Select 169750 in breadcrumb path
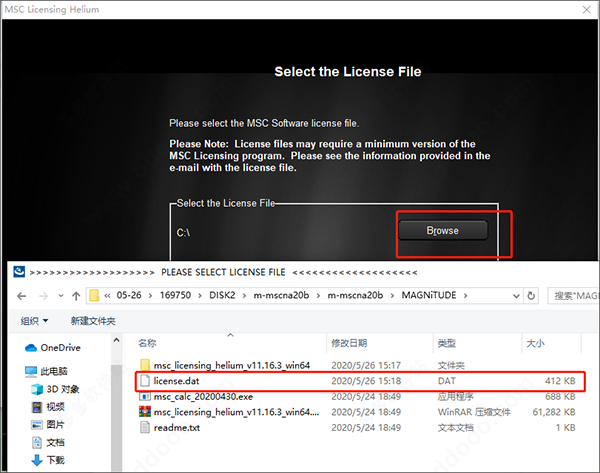 (x=175, y=295)
